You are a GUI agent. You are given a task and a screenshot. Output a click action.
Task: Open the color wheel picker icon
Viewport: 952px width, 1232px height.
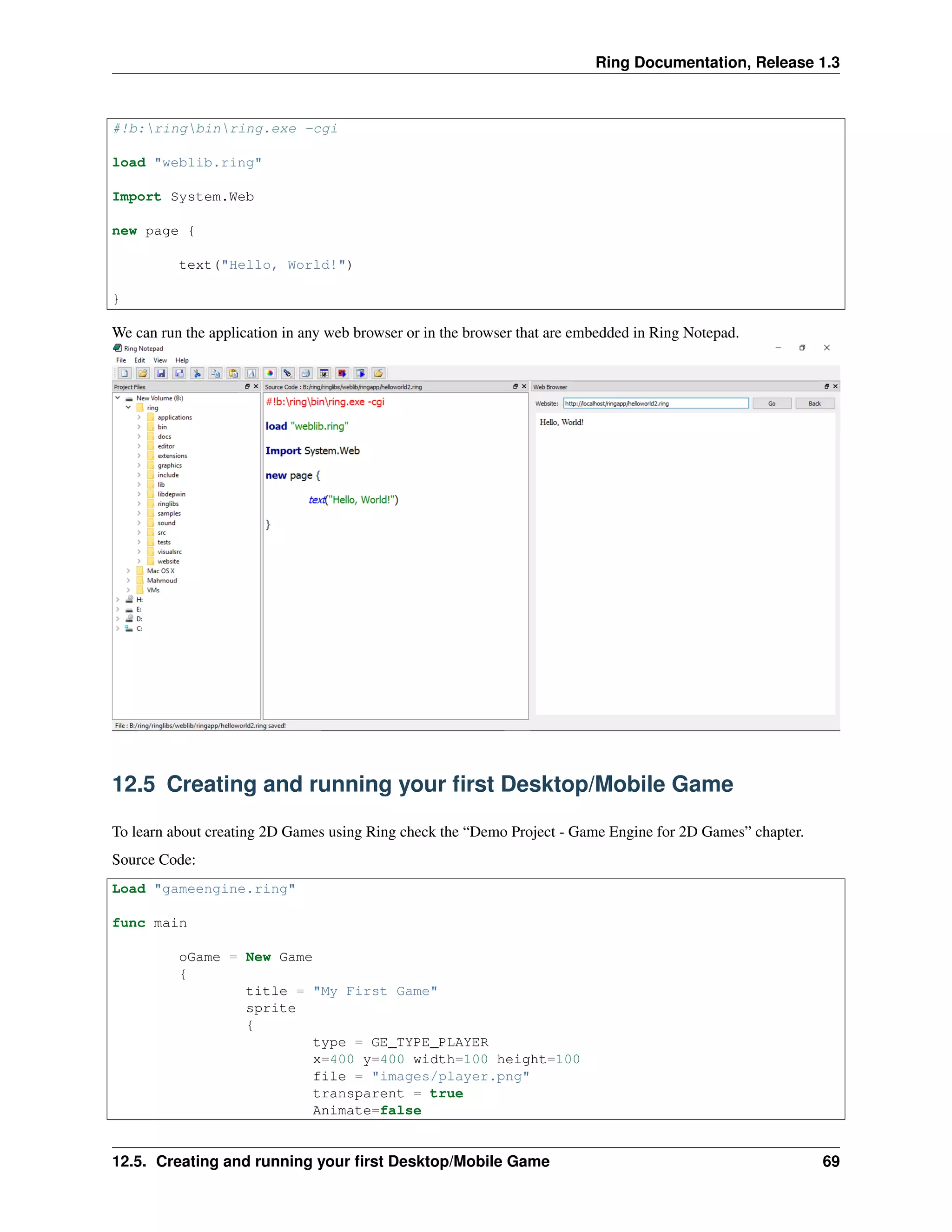pos(270,373)
